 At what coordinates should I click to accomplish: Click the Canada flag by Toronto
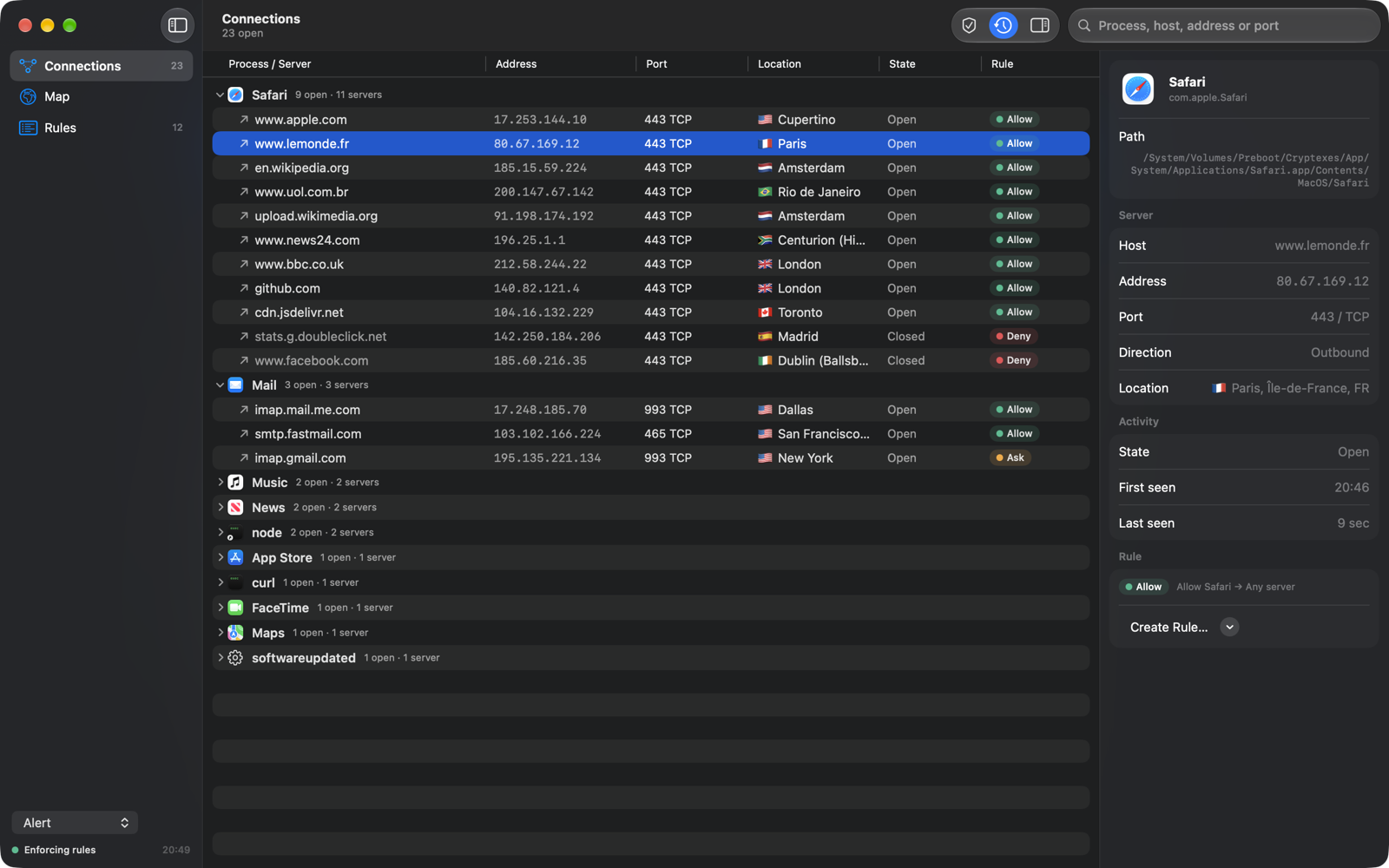(x=765, y=312)
